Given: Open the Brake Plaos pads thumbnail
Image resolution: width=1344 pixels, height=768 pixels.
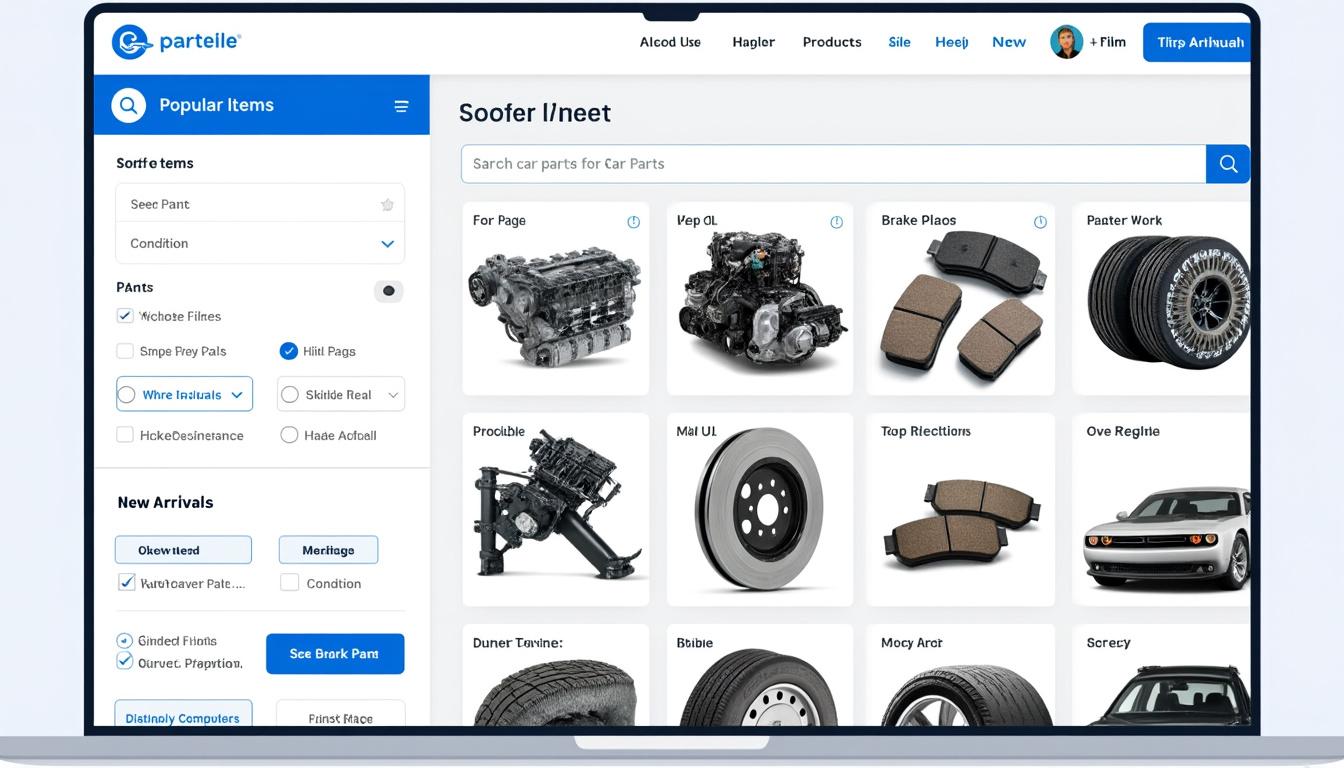Looking at the screenshot, I should pos(962,305).
